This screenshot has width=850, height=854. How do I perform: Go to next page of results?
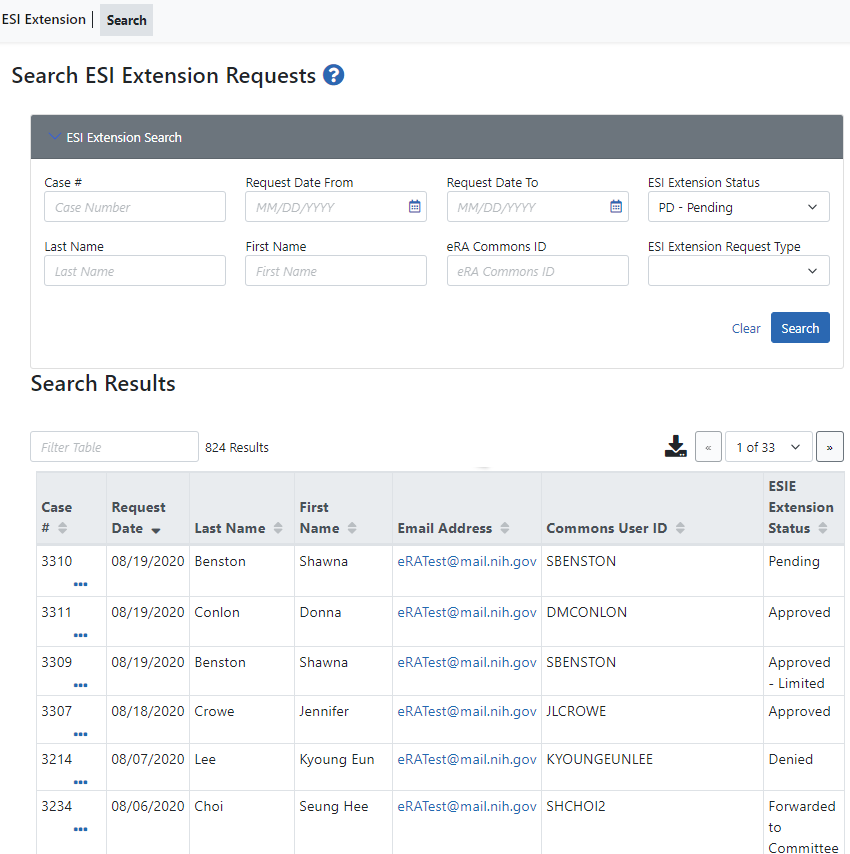[829, 447]
